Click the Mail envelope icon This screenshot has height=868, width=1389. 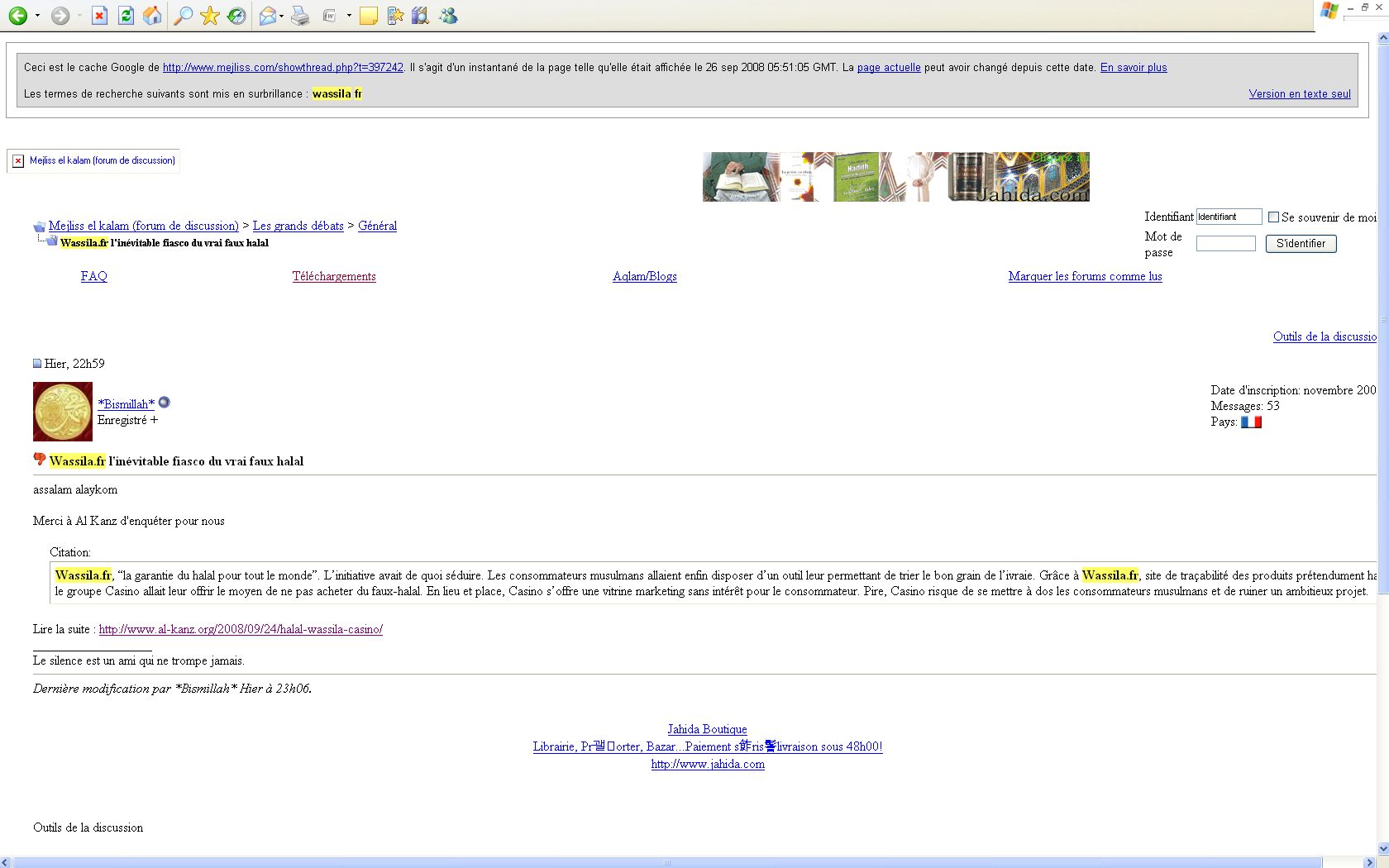(267, 16)
